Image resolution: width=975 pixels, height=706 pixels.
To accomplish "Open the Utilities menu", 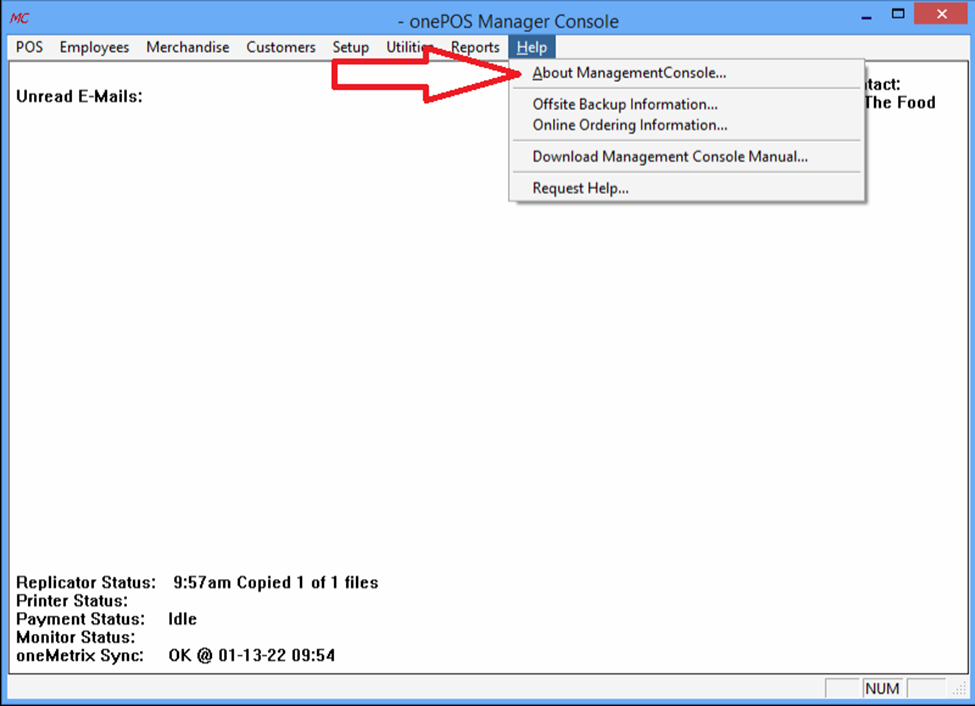I will click(x=409, y=47).
